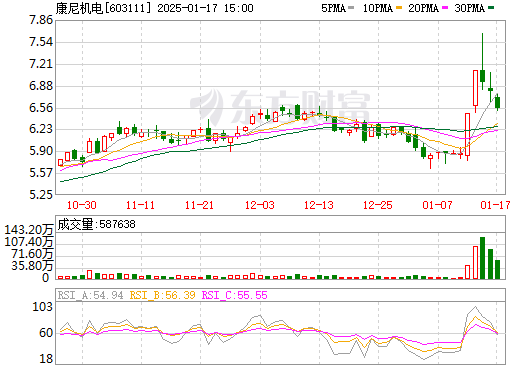The image size is (520, 365).
Task: Click the stock title 康尼机电[603111]
Action: click(x=103, y=8)
